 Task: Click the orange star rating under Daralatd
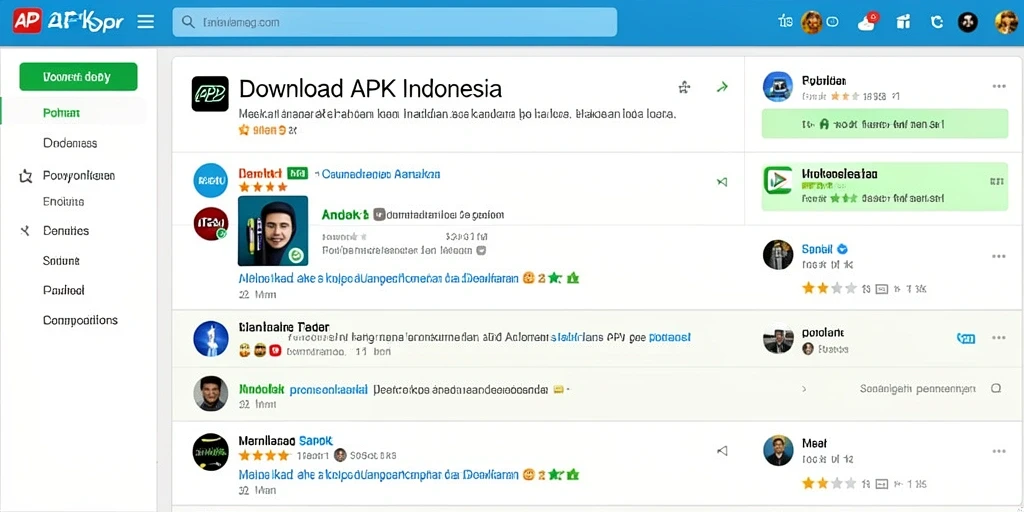(263, 187)
